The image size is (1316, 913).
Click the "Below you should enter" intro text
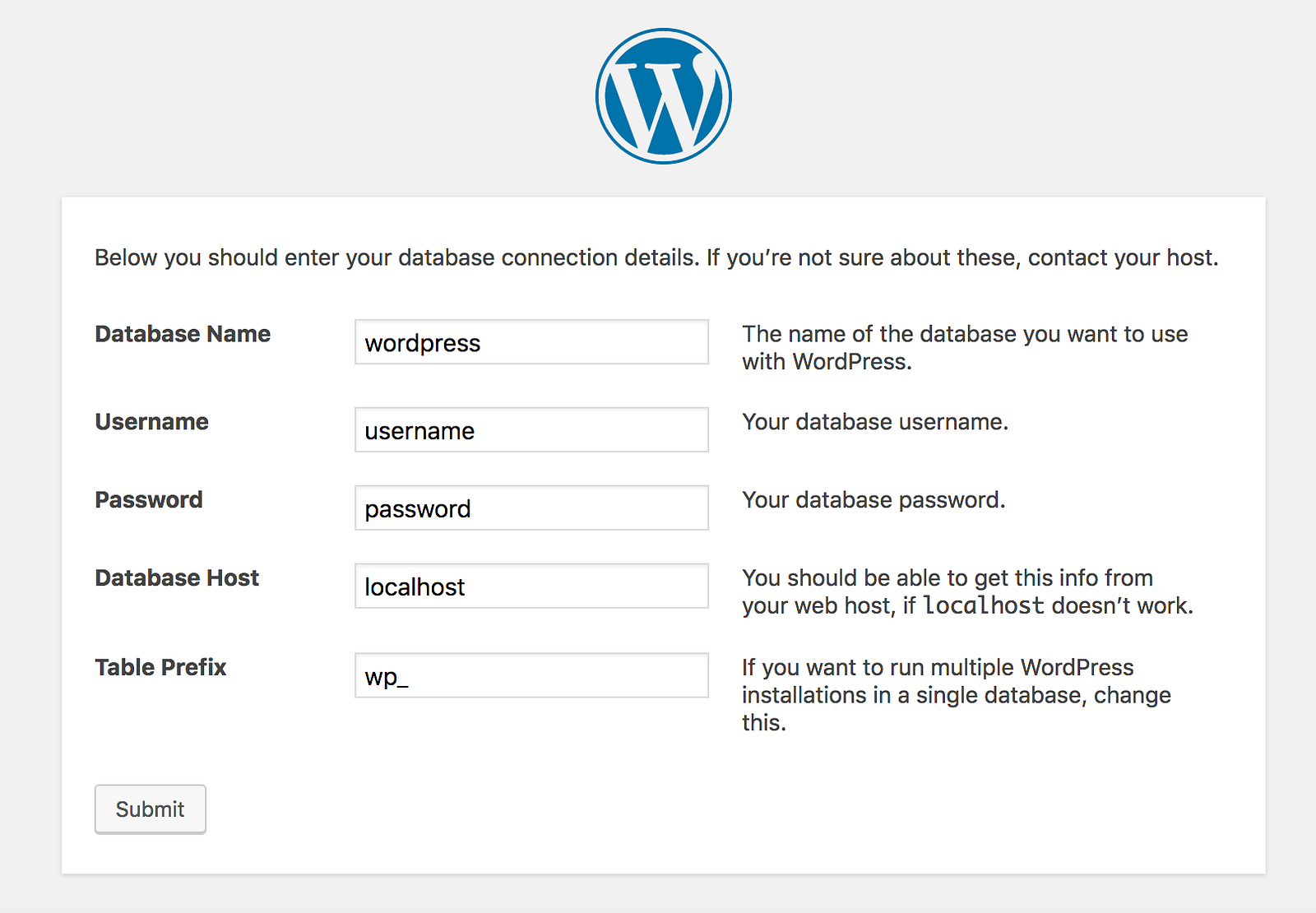pyautogui.click(x=656, y=257)
